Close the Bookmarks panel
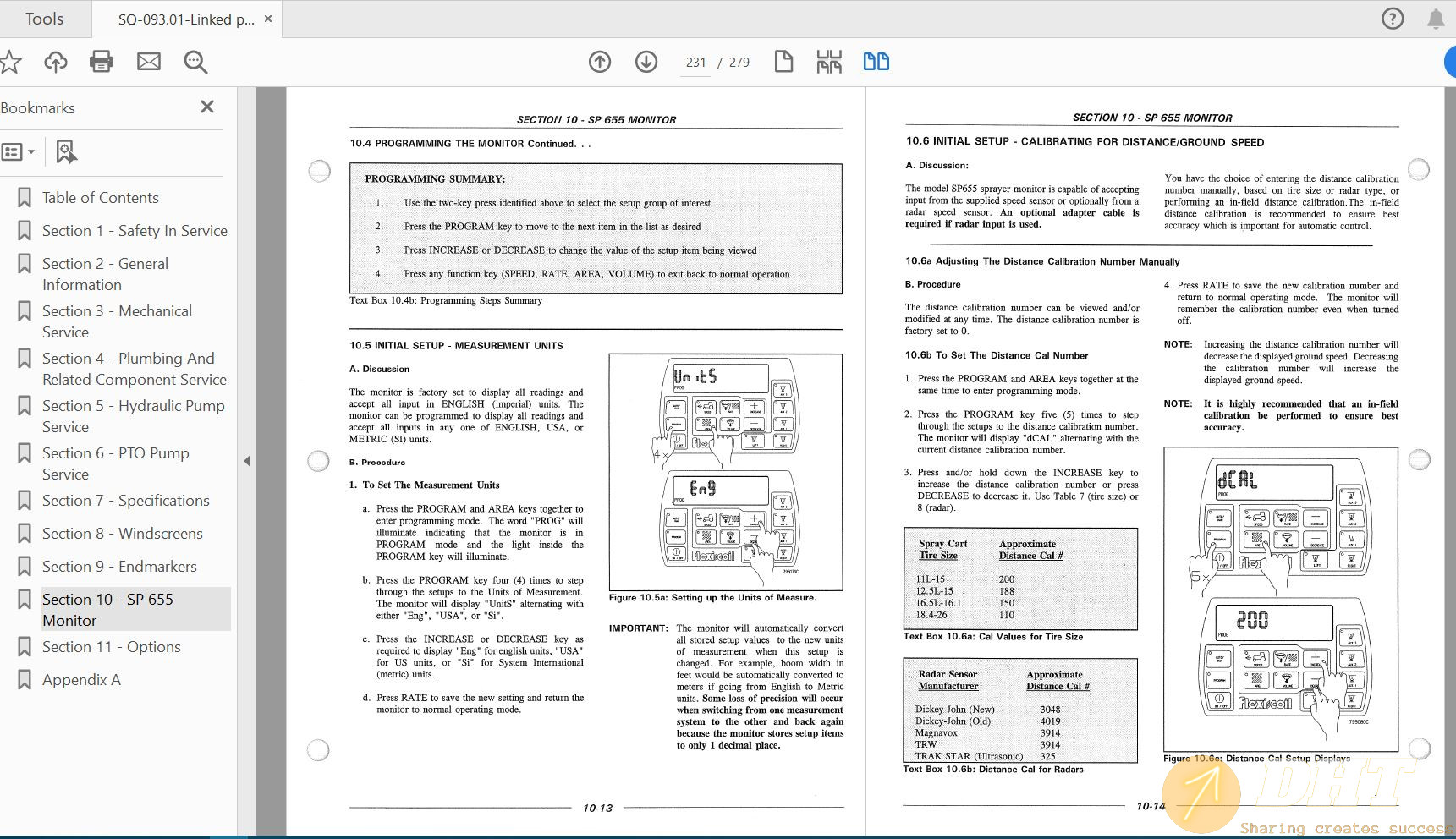Screen dimensions: 1456x839 tap(207, 107)
